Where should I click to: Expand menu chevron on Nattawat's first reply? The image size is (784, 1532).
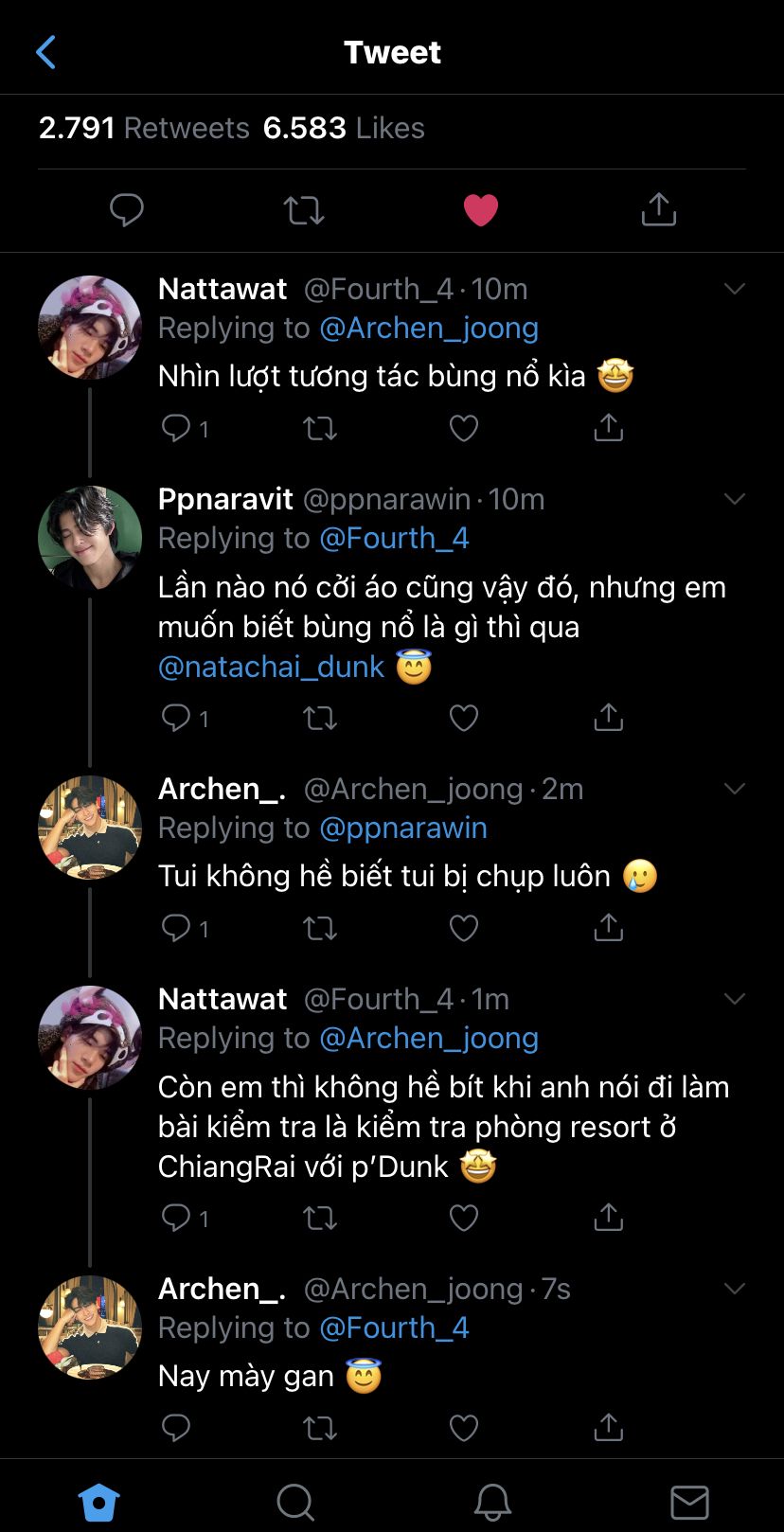pos(735,289)
